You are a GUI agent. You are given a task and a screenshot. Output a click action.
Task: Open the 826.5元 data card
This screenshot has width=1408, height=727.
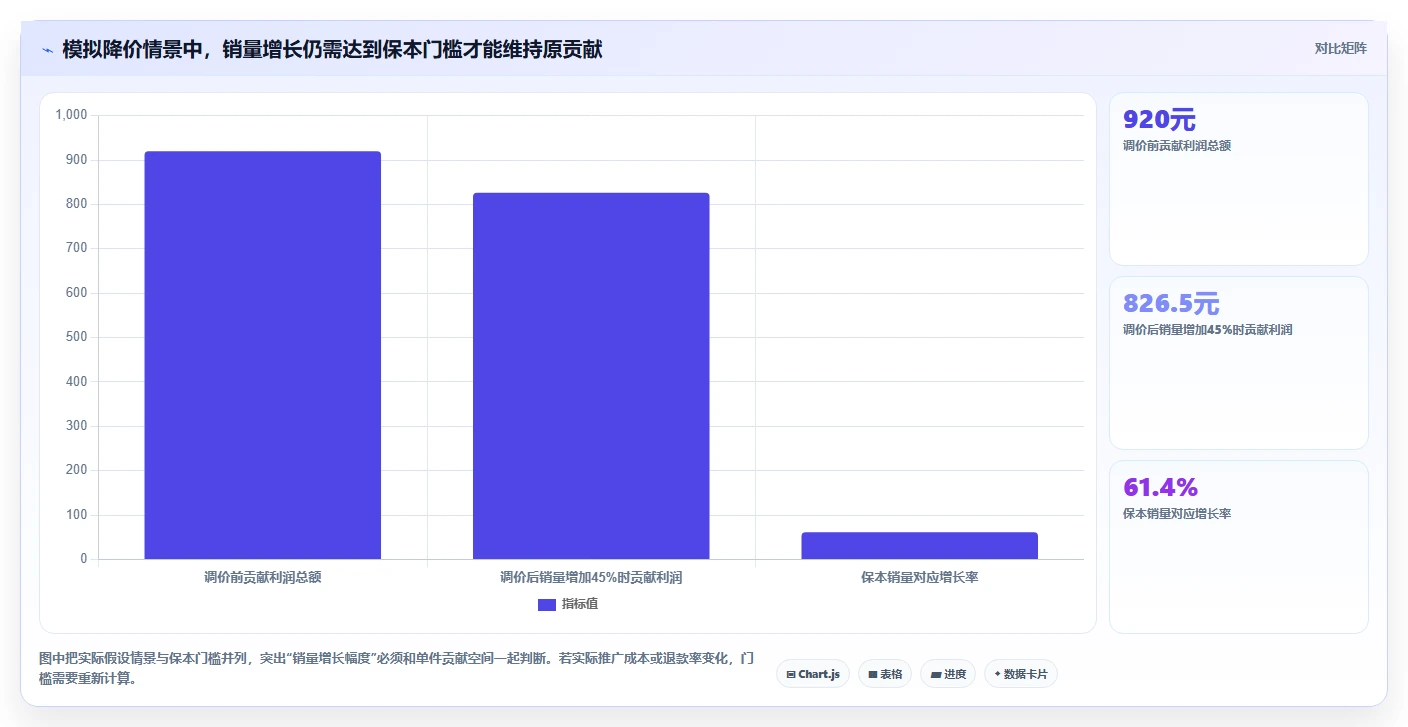tap(1239, 363)
